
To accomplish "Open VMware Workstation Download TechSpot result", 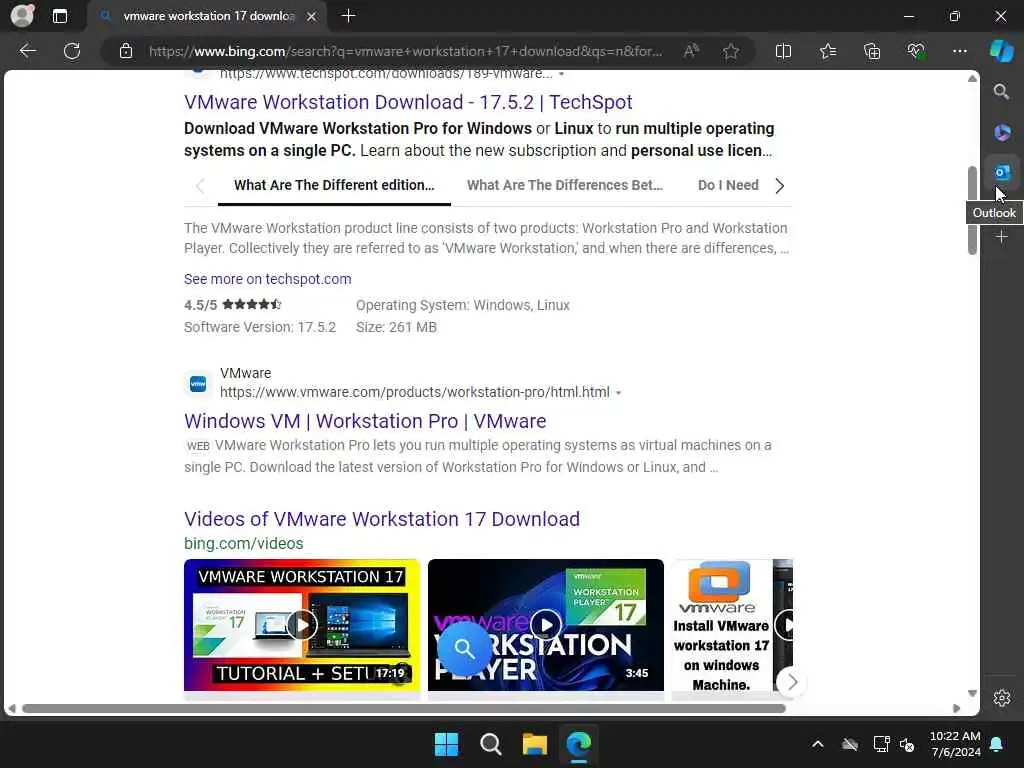I will coord(408,103).
